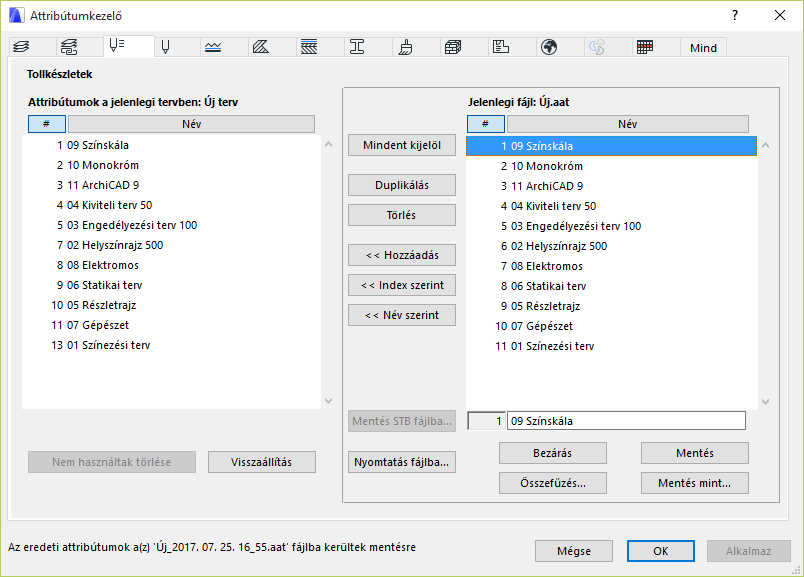Image resolution: width=804 pixels, height=577 pixels.
Task: Click the Összefűzés... button
Action: [553, 483]
